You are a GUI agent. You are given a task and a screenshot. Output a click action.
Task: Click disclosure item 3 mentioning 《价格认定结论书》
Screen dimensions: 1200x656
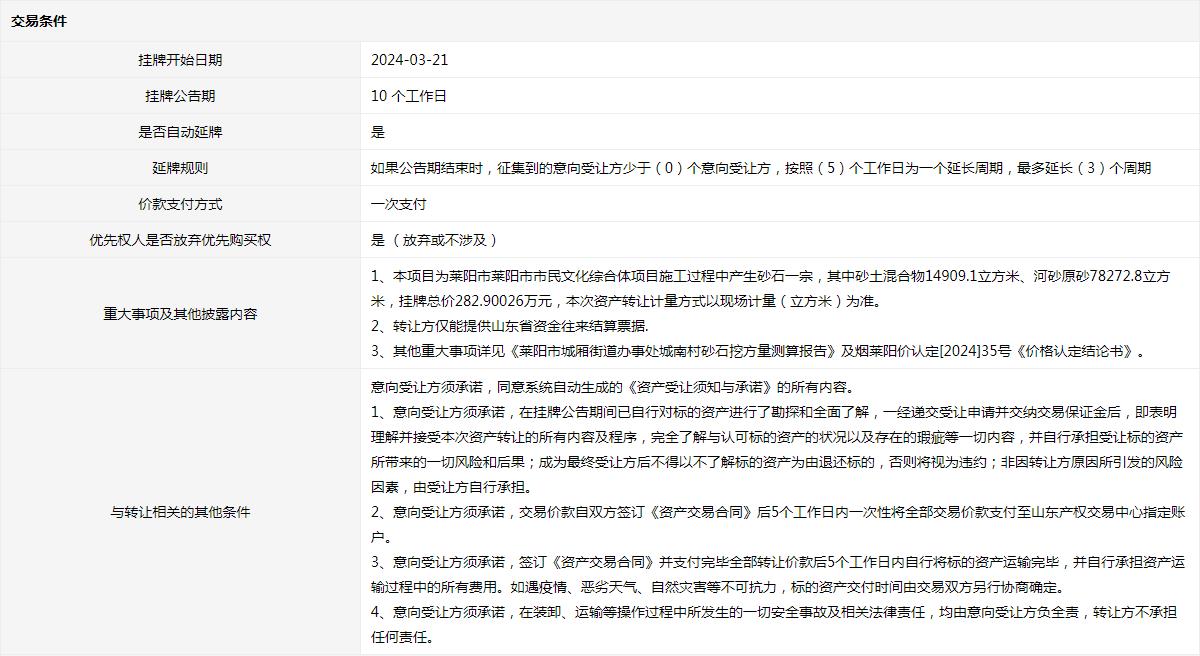[x=757, y=351]
